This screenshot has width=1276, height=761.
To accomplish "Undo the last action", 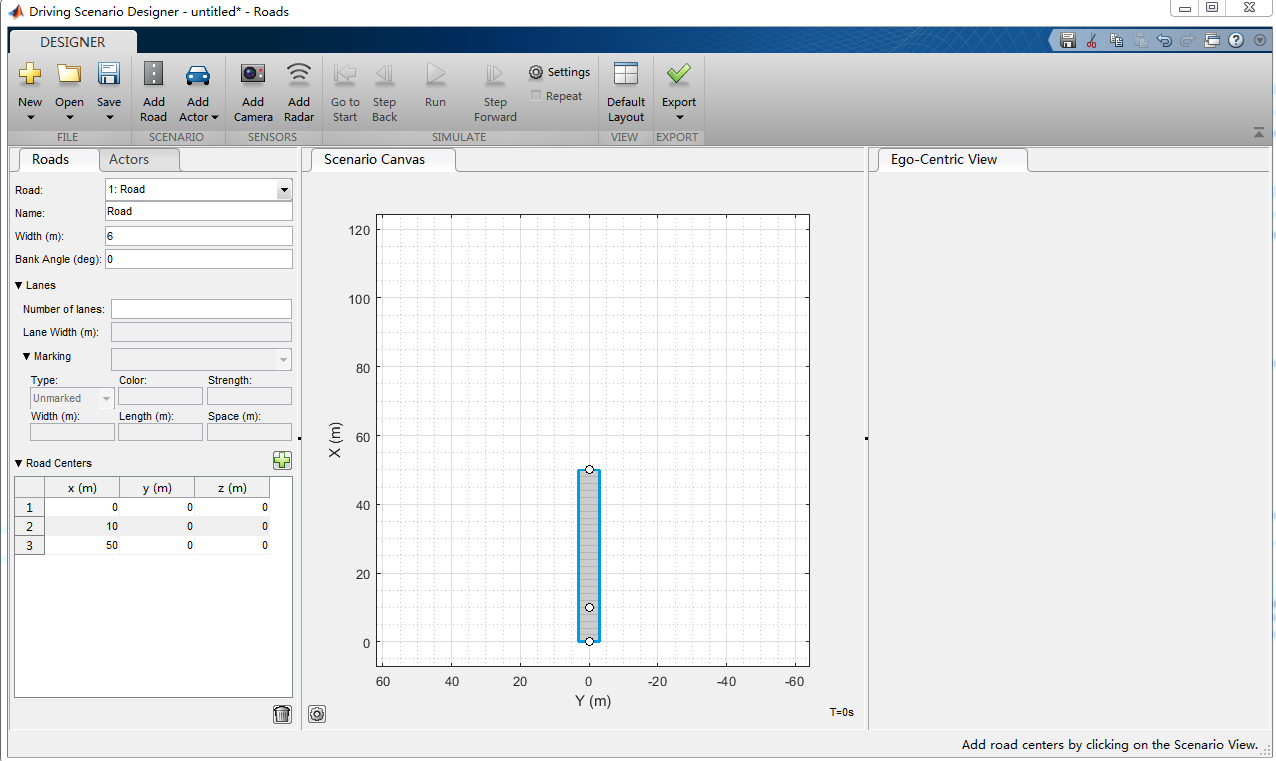I will (1164, 41).
